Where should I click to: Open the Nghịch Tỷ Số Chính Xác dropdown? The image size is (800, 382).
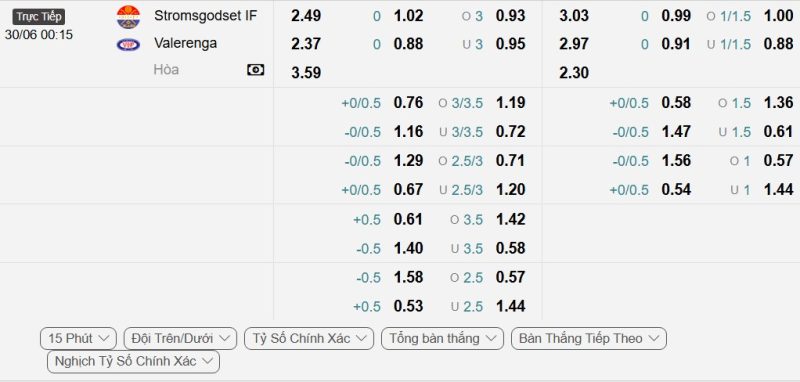(134, 362)
